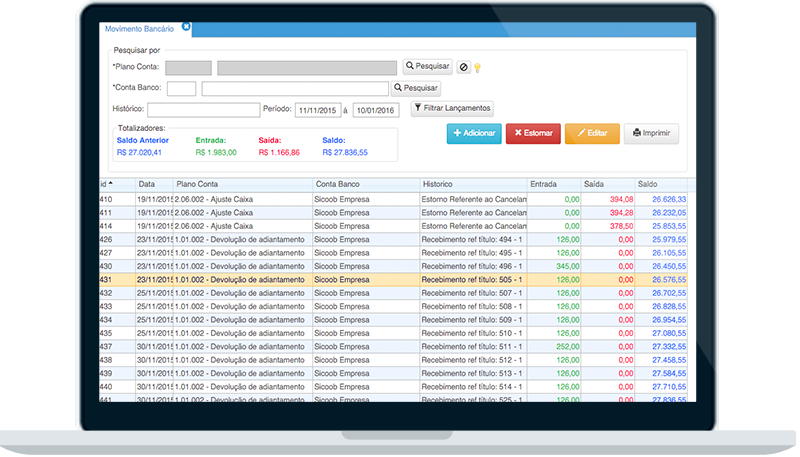
Task: Click entrada value 252,00
Action: pyautogui.click(x=568, y=347)
